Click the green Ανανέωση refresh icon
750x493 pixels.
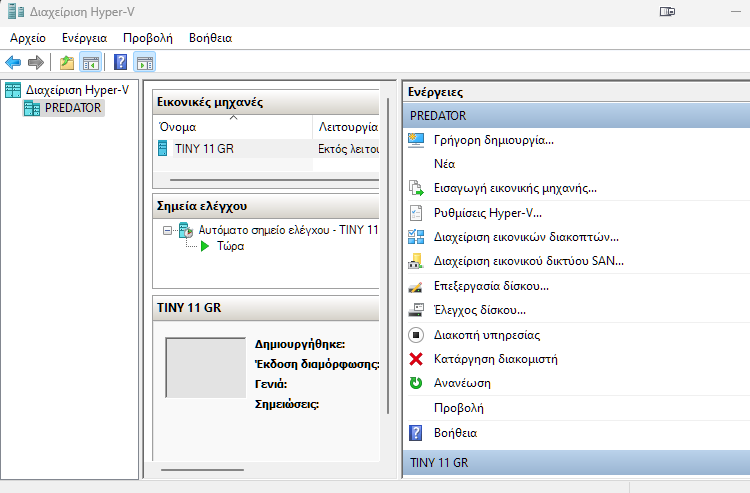416,383
